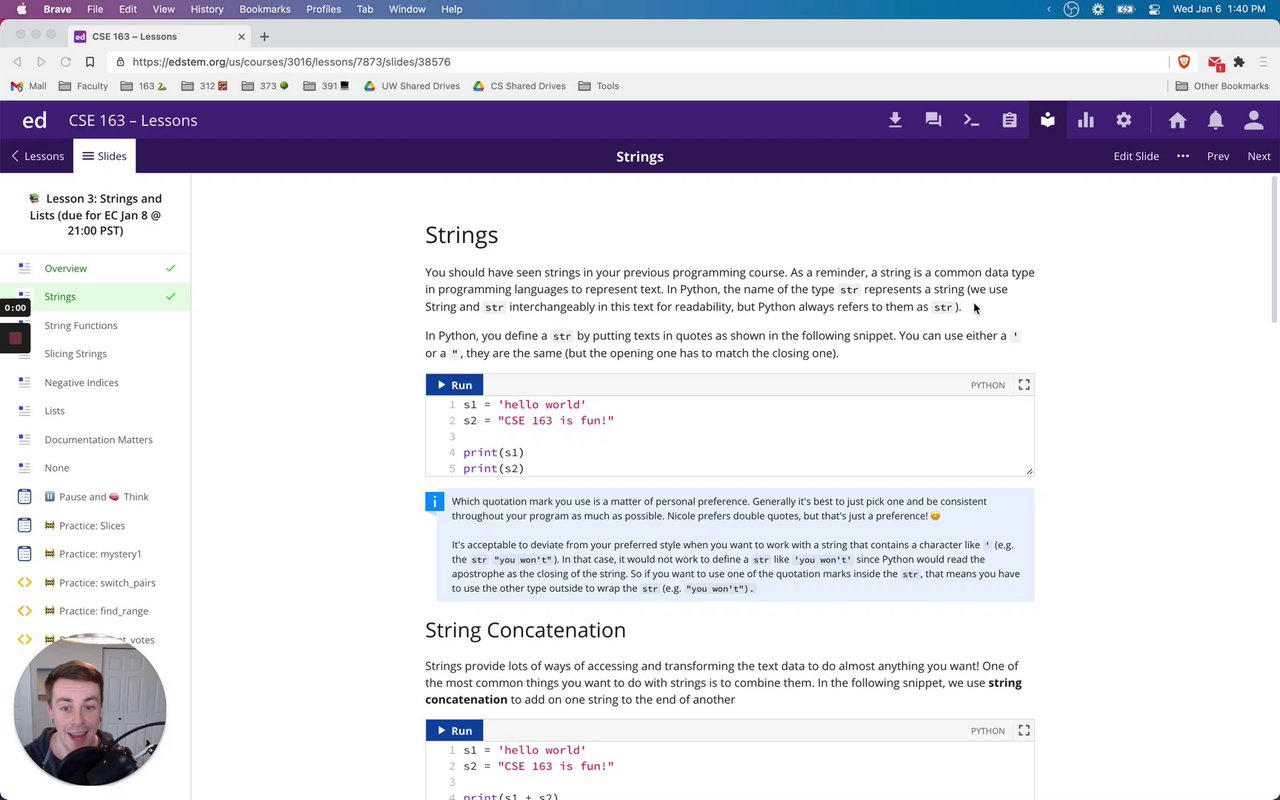1280x800 pixels.
Task: Open the terminal workspaces icon
Action: click(x=971, y=120)
